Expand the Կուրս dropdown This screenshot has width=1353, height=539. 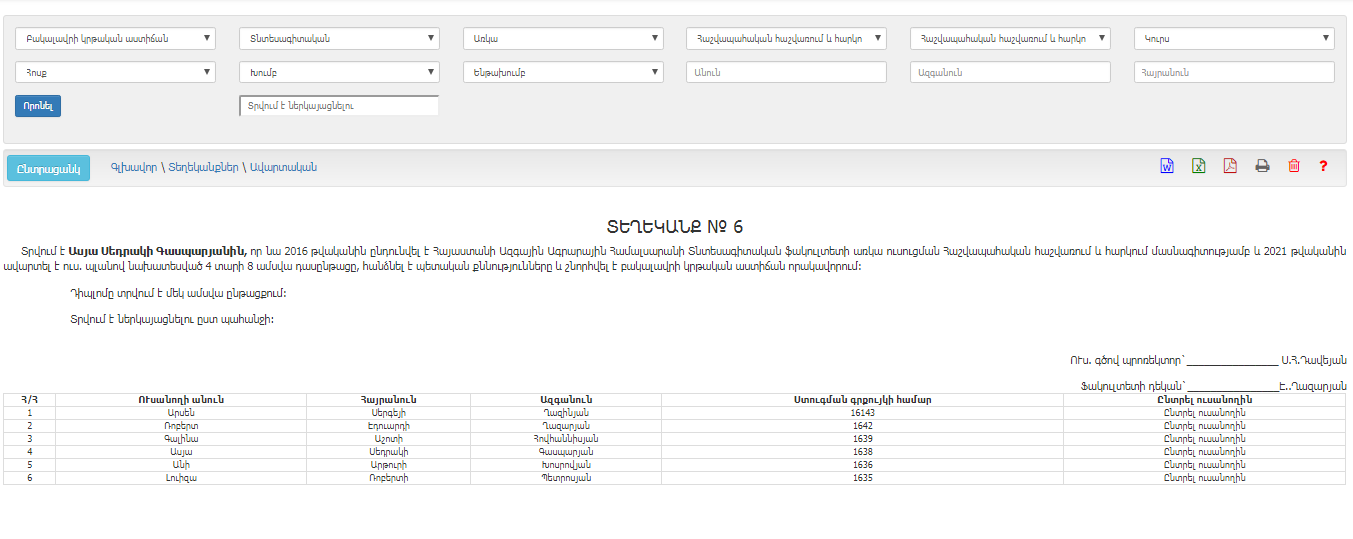click(x=1234, y=39)
